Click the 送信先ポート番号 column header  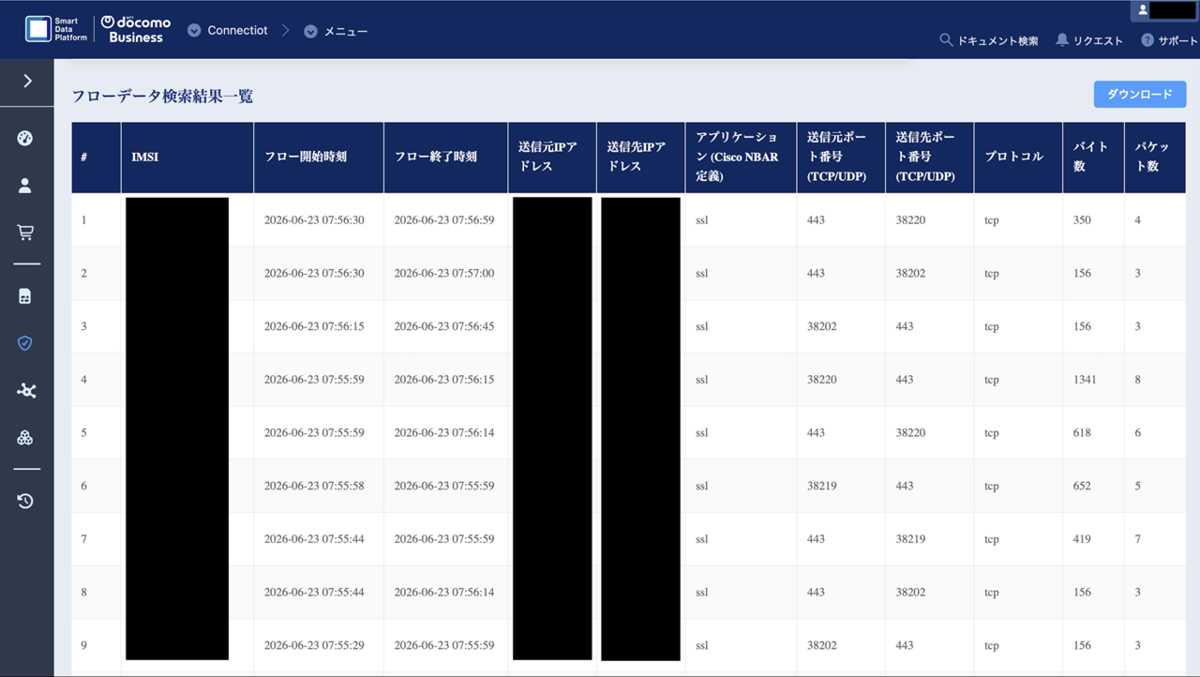pos(929,157)
